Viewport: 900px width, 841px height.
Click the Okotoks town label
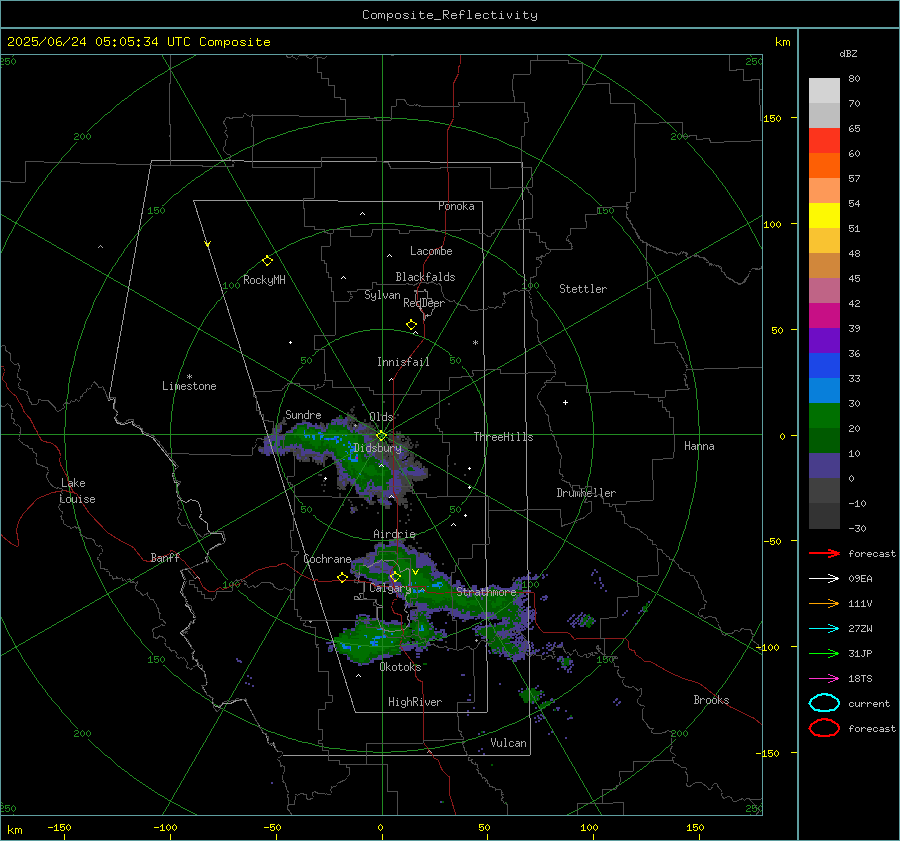coord(400,667)
